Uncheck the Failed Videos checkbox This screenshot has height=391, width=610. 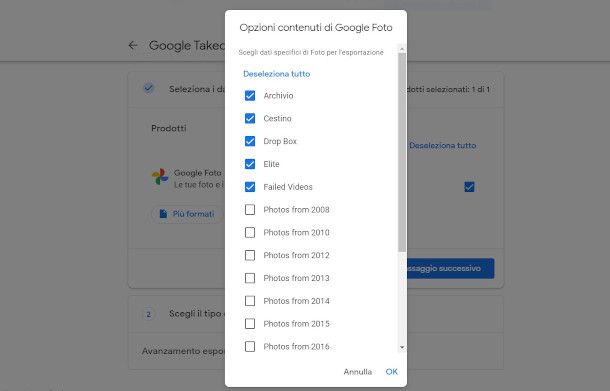point(250,187)
